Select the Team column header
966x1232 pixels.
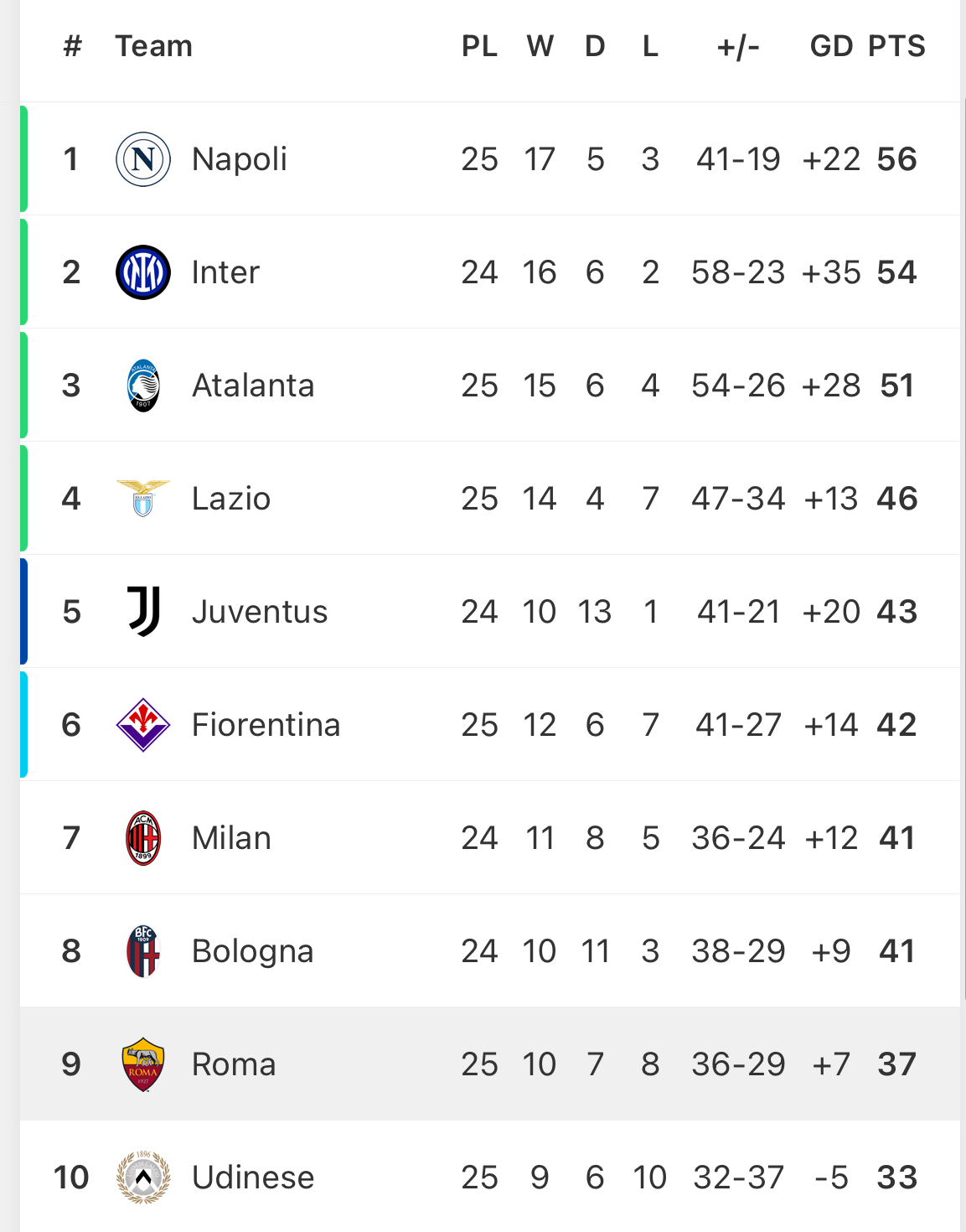154,46
